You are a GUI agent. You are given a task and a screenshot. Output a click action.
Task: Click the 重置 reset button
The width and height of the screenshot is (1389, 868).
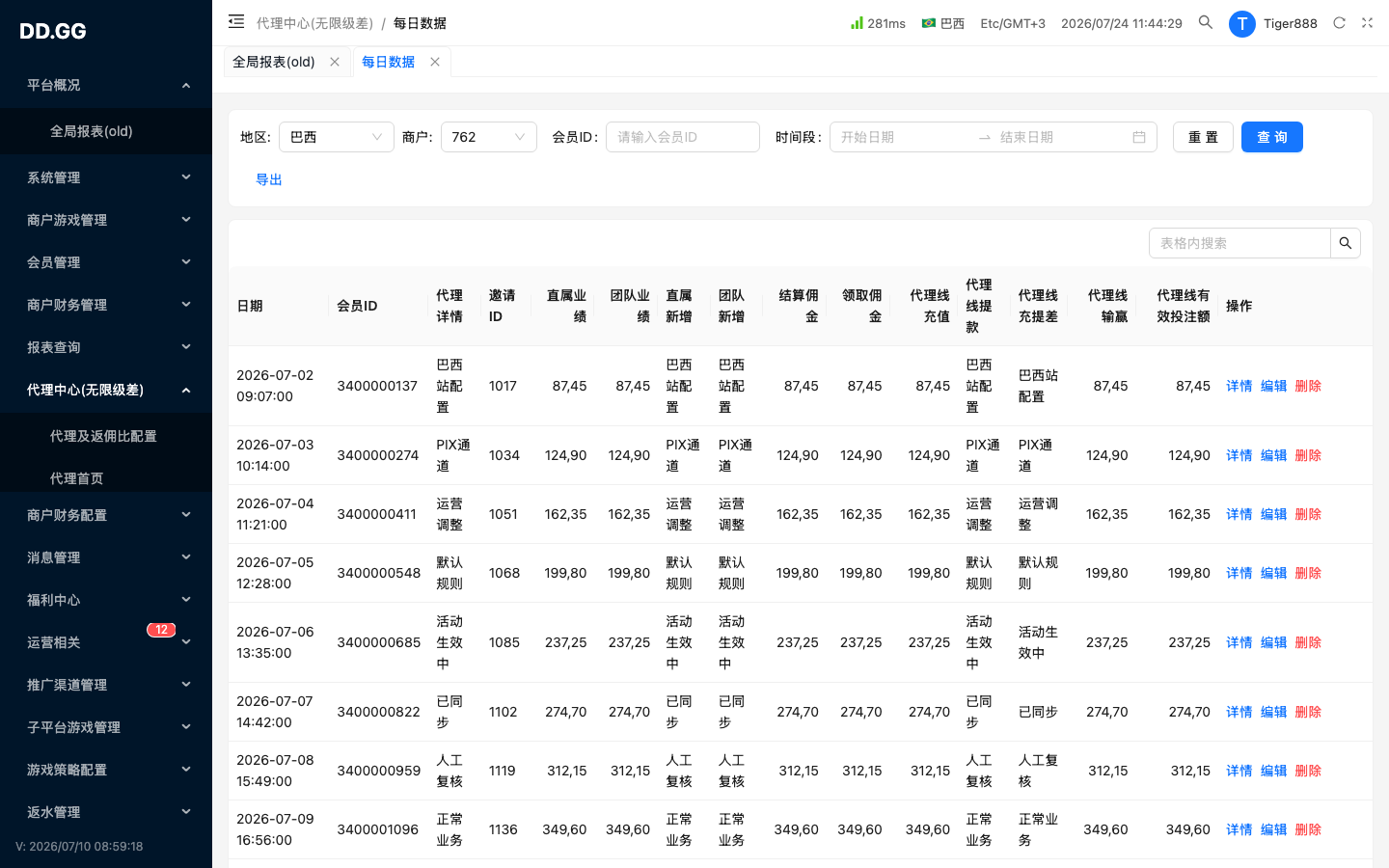pyautogui.click(x=1203, y=137)
